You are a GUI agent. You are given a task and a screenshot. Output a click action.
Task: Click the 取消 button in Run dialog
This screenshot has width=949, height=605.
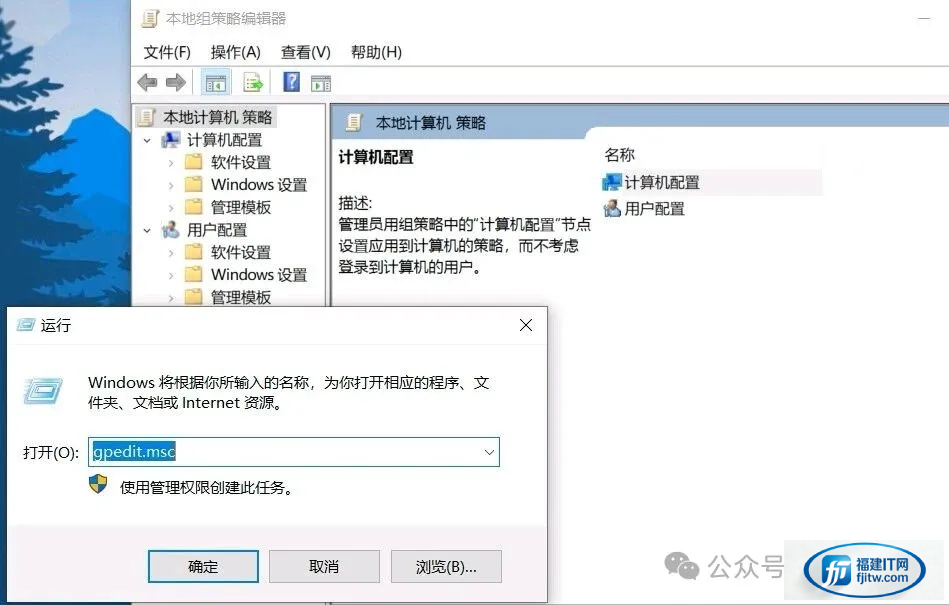[x=324, y=566]
